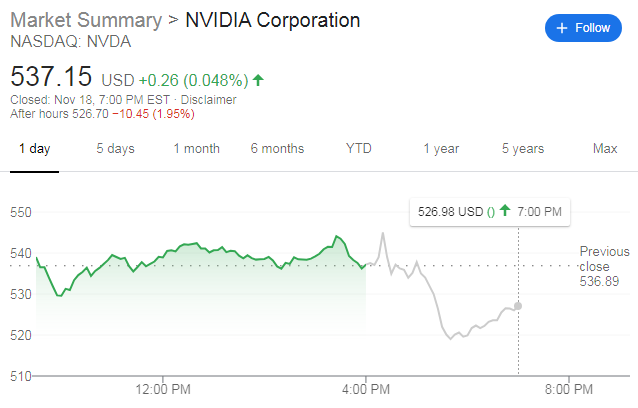The image size is (638, 408).
Task: Click the green arrow in the chart tooltip
Action: pos(505,210)
